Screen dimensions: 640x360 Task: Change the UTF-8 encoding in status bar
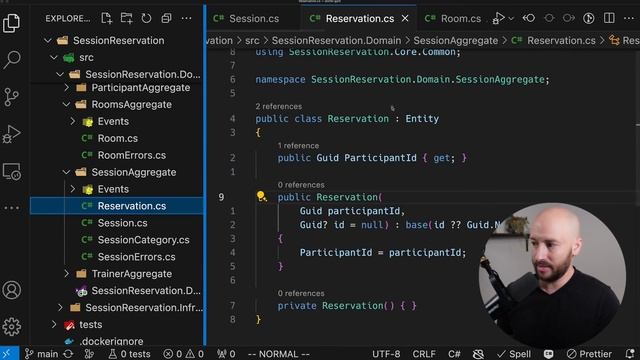[x=386, y=354]
